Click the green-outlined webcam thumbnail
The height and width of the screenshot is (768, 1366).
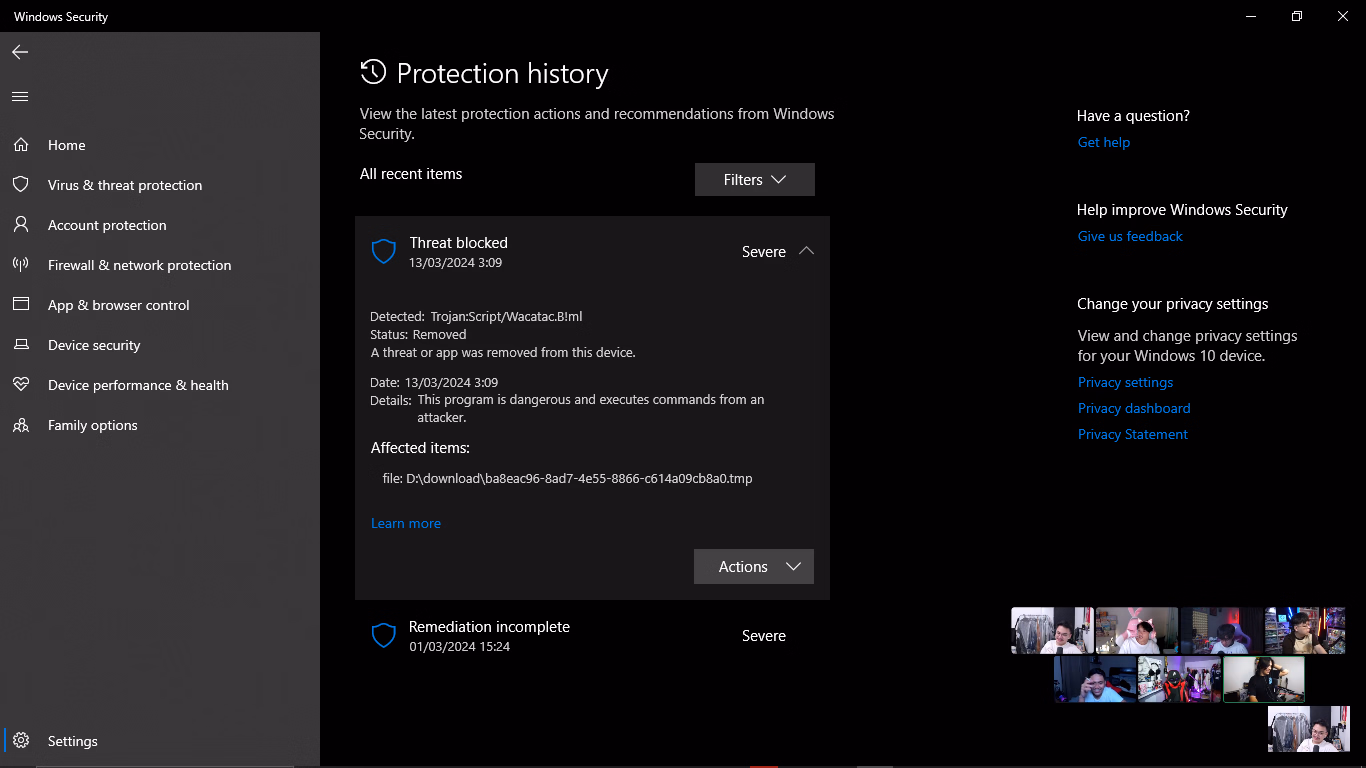1264,679
